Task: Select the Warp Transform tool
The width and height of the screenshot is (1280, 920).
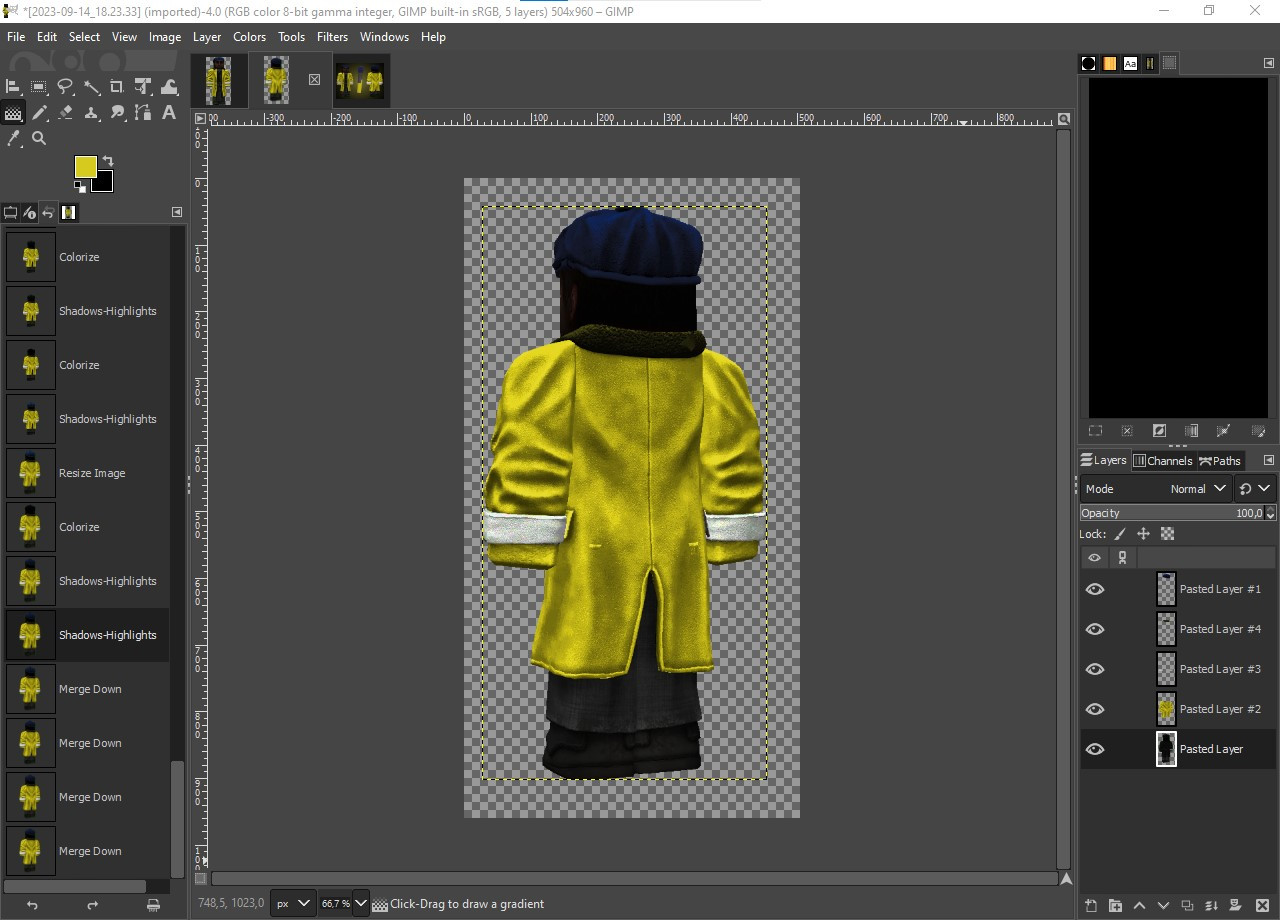Action: (x=169, y=87)
